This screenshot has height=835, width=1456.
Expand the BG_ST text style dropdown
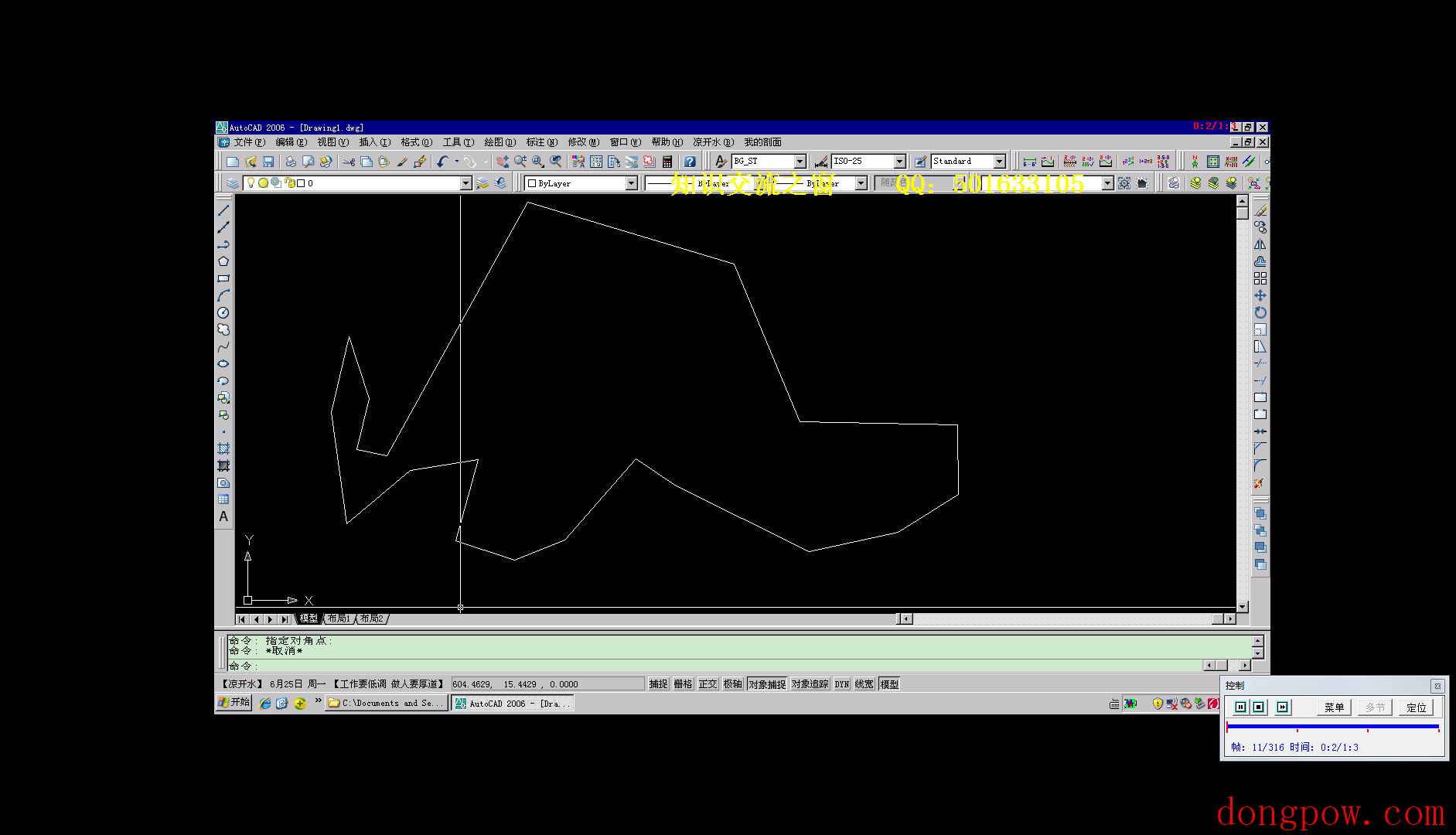[800, 162]
